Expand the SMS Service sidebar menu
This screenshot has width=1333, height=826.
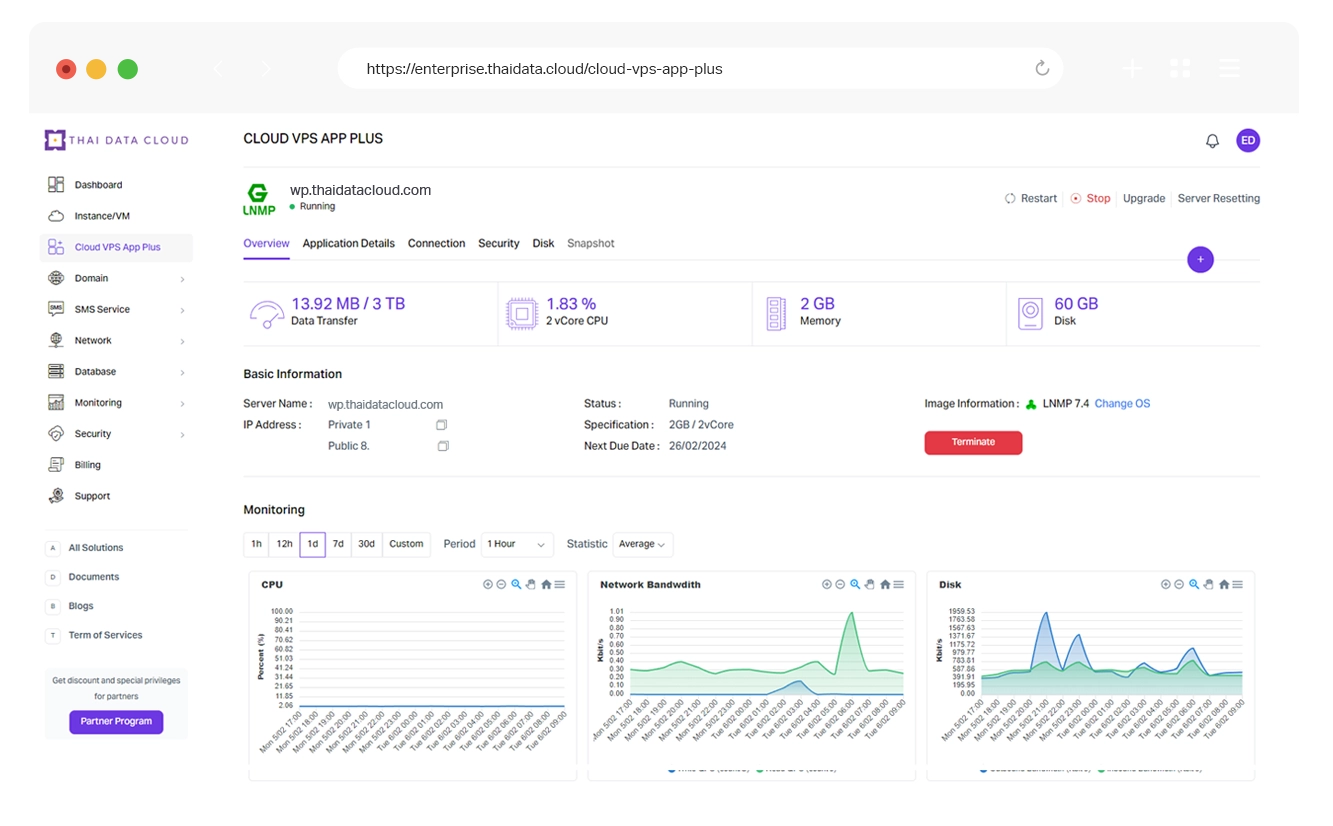[116, 309]
